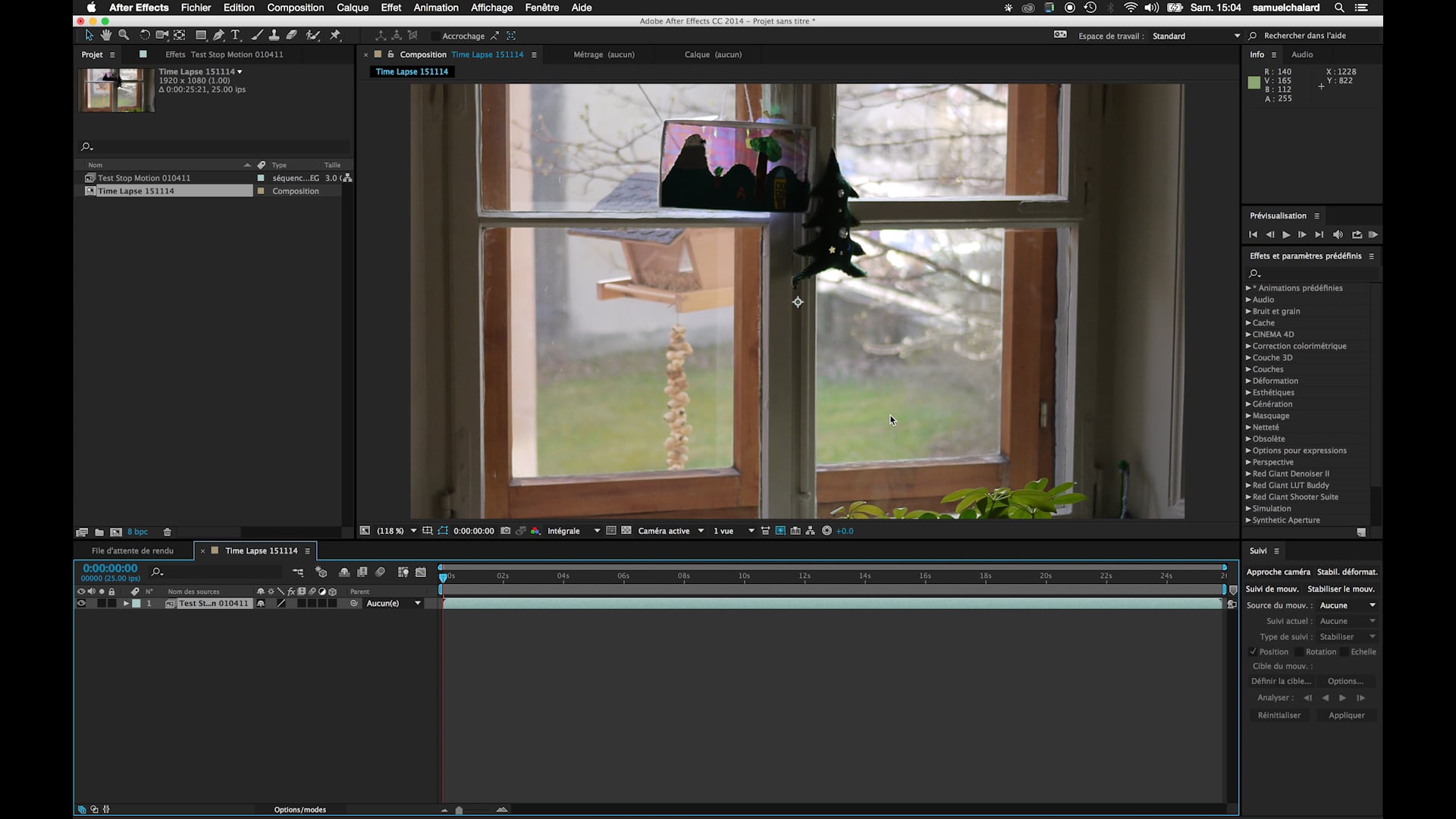Click the timeline zoom slider handle
The height and width of the screenshot is (819, 1456).
[459, 810]
